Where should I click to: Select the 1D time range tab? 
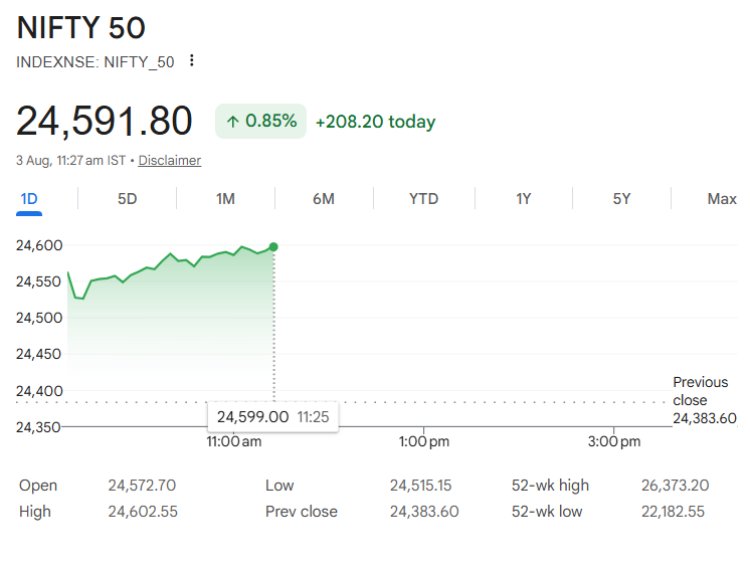[x=29, y=199]
